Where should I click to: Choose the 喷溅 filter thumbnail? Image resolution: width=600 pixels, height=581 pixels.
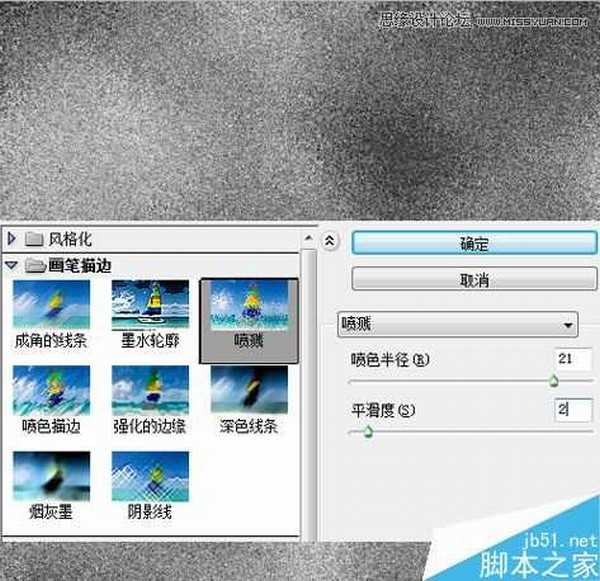click(x=248, y=304)
